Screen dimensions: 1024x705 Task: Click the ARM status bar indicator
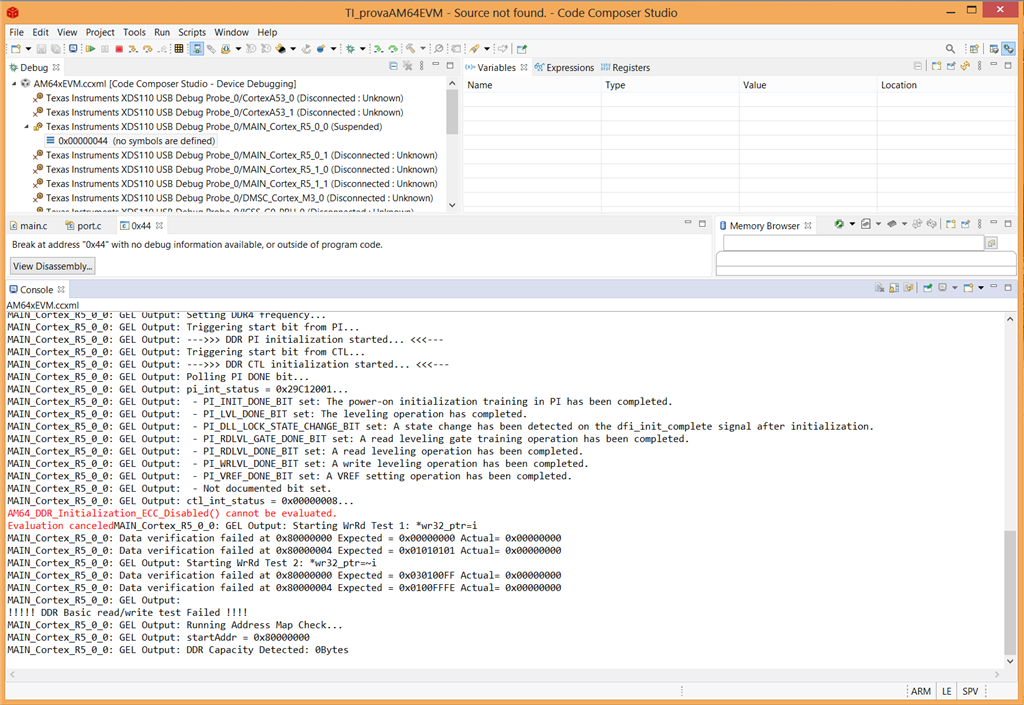(921, 691)
